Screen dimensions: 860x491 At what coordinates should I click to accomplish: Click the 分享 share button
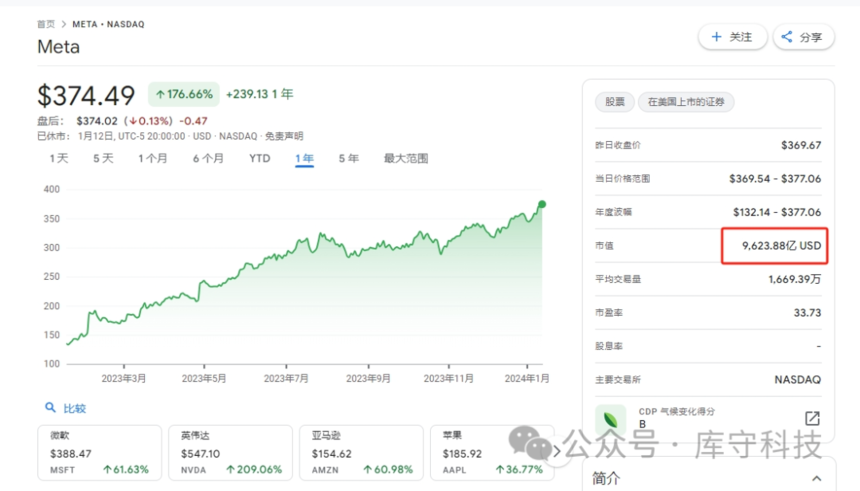[804, 37]
